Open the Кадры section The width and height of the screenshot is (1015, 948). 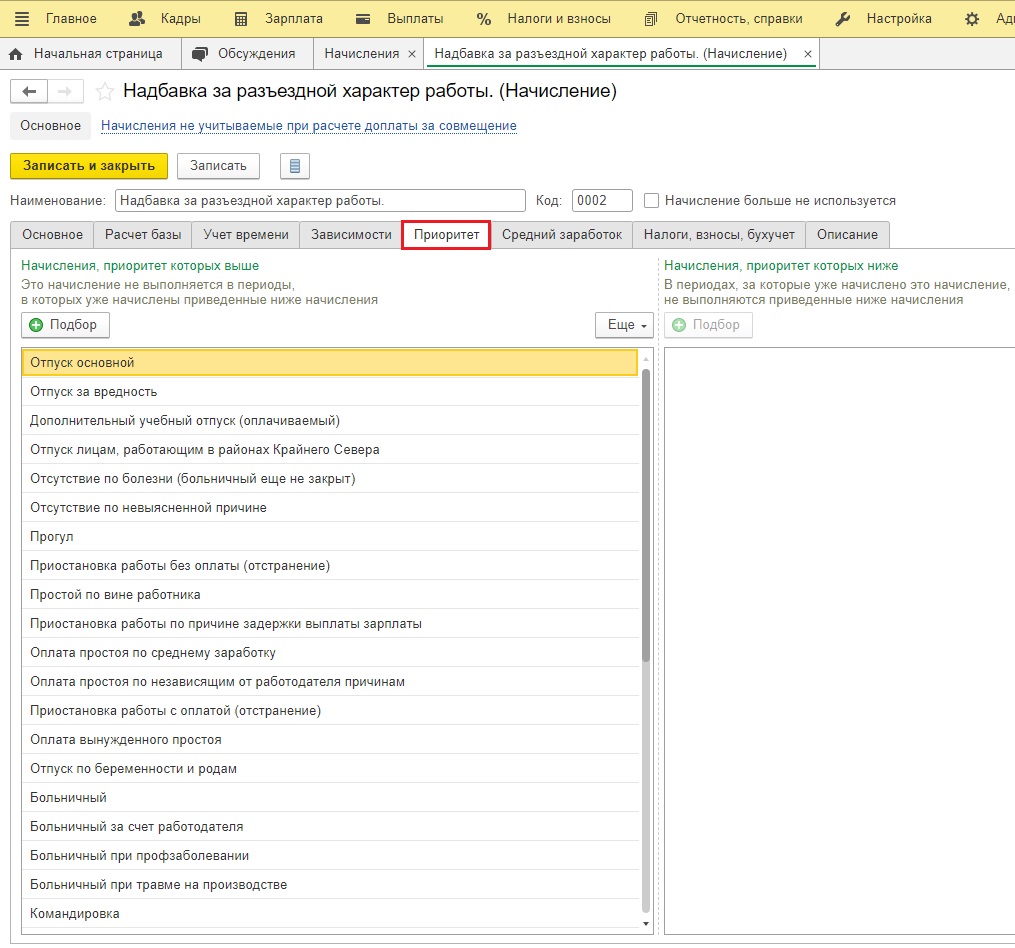tap(165, 19)
